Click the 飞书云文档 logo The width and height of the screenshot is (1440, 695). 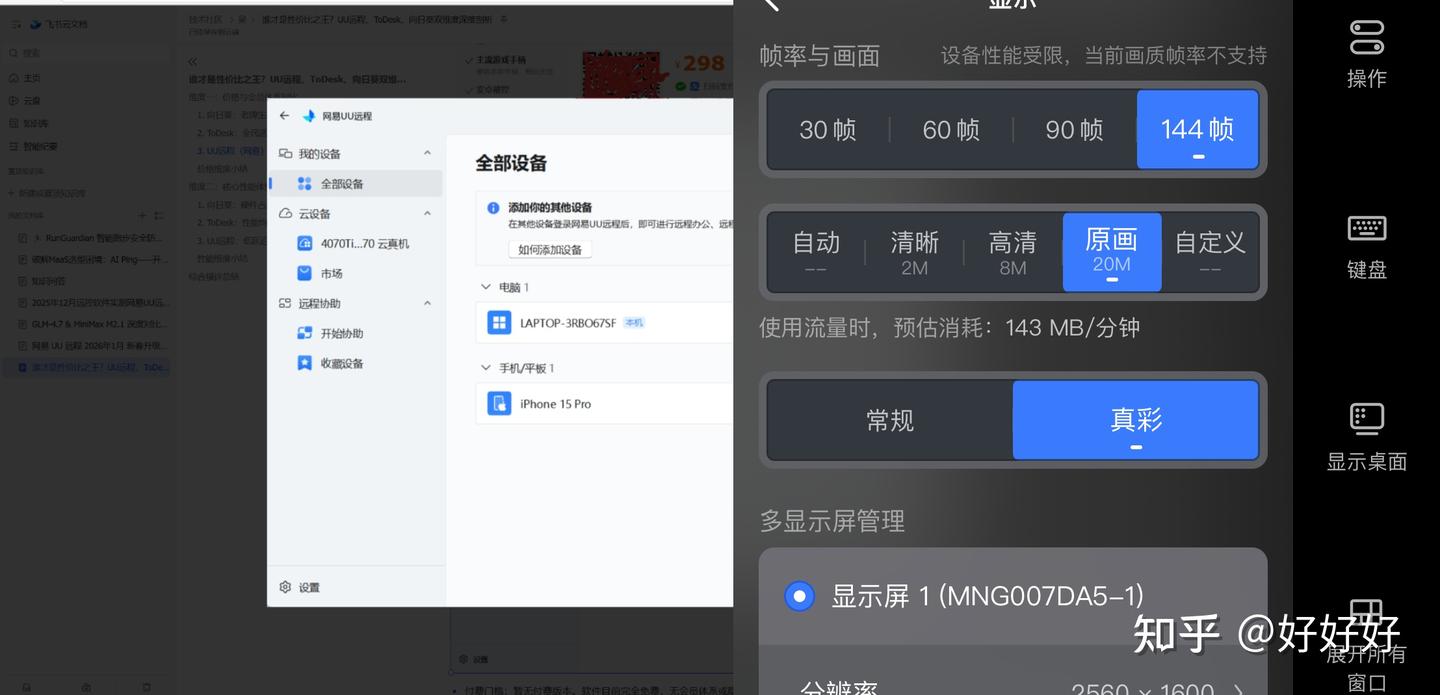(x=36, y=24)
